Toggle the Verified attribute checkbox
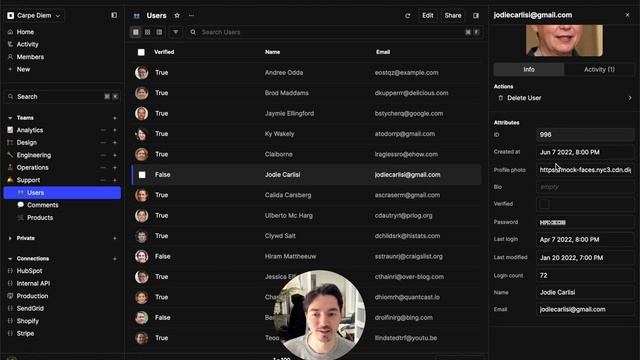This screenshot has width=640, height=360. (x=544, y=204)
